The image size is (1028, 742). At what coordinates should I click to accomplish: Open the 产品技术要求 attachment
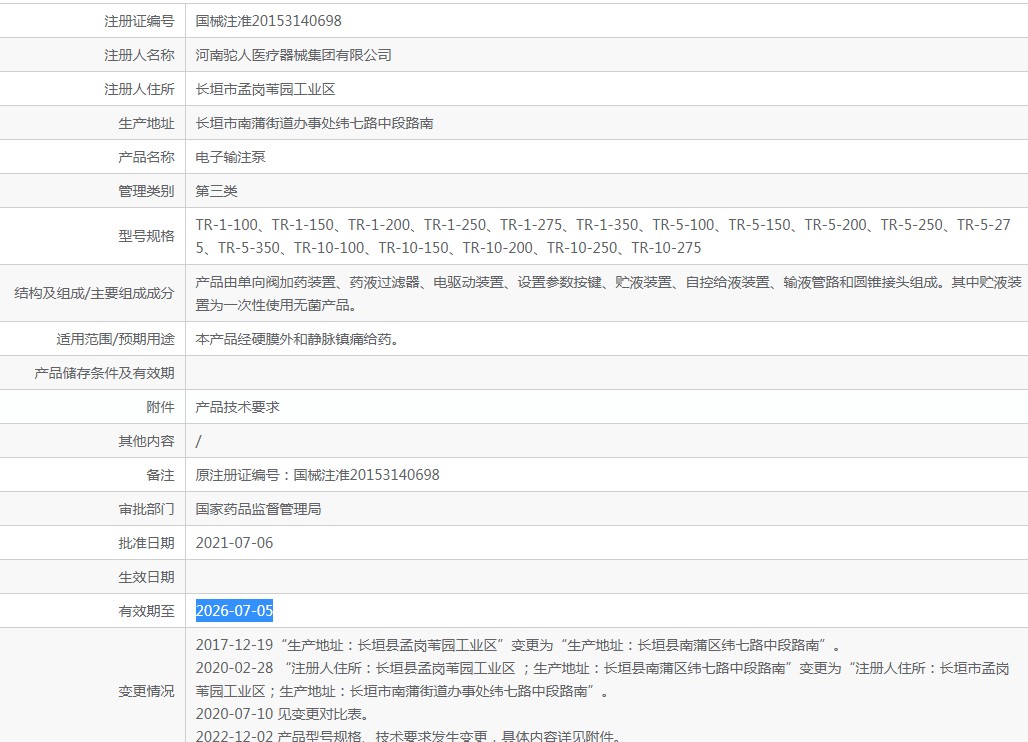(x=237, y=408)
